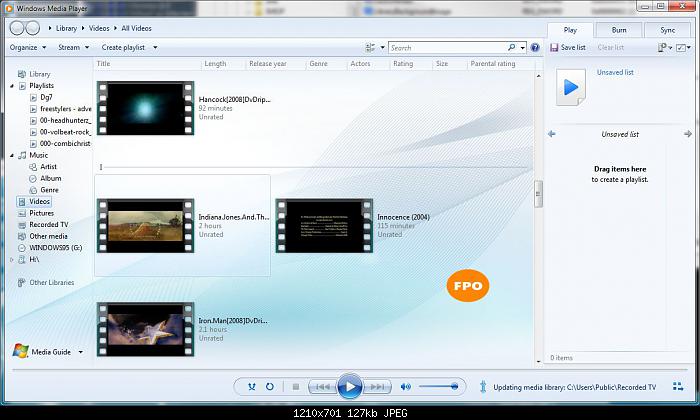Click the volume slider handle
The width and height of the screenshot is (700, 420).
[x=454, y=387]
